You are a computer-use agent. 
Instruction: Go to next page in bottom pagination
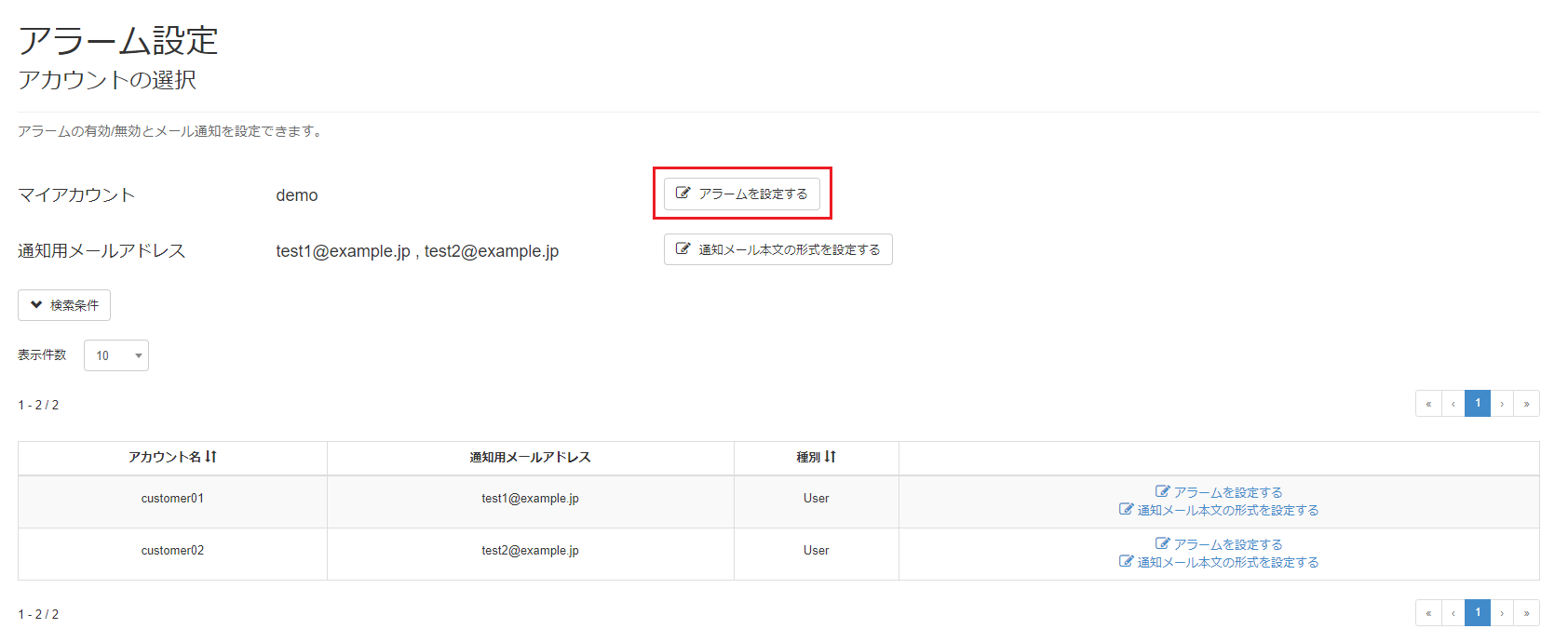tap(1502, 613)
